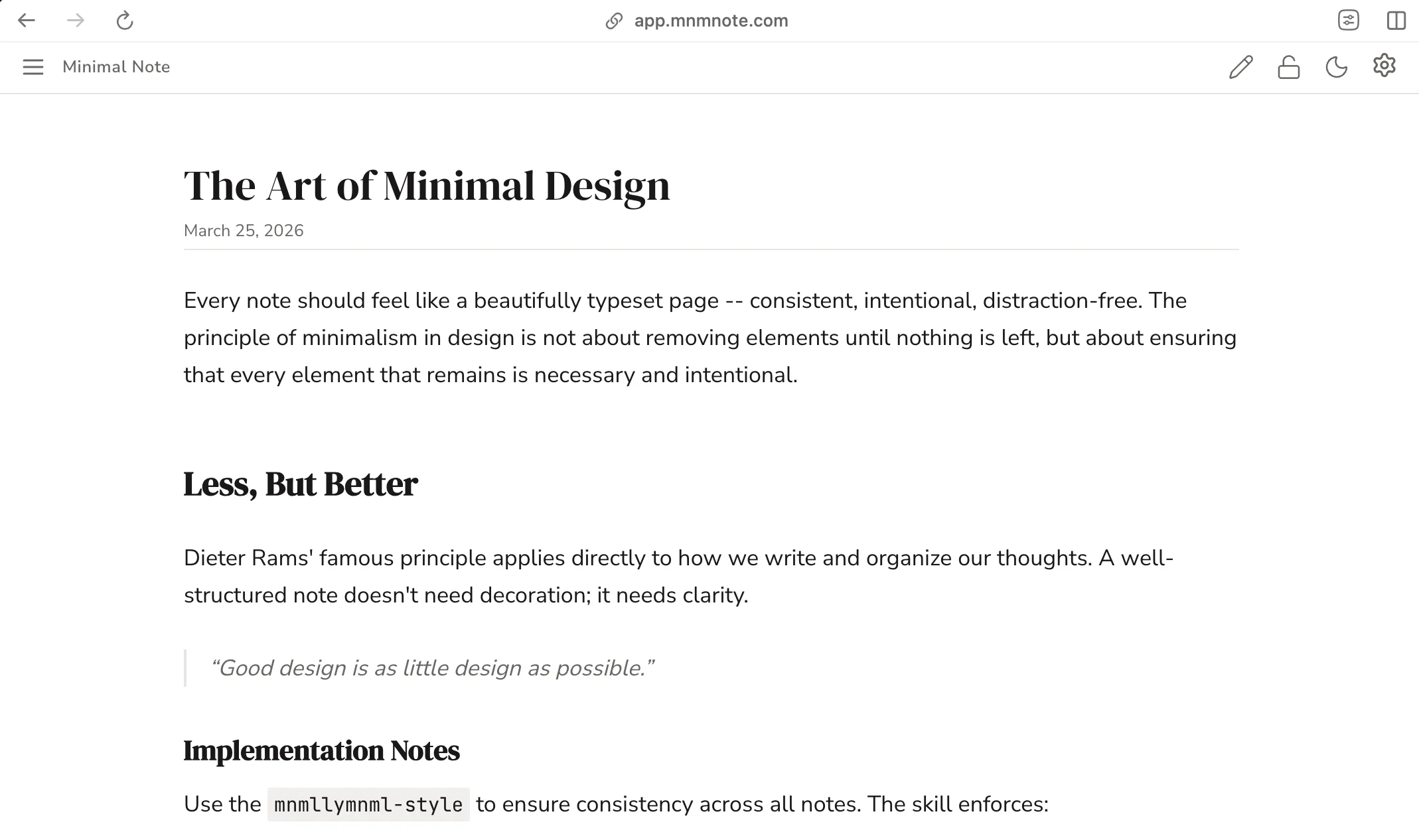The image size is (1419, 840).
Task: Open the sidebar hamburger menu
Action: click(x=33, y=67)
